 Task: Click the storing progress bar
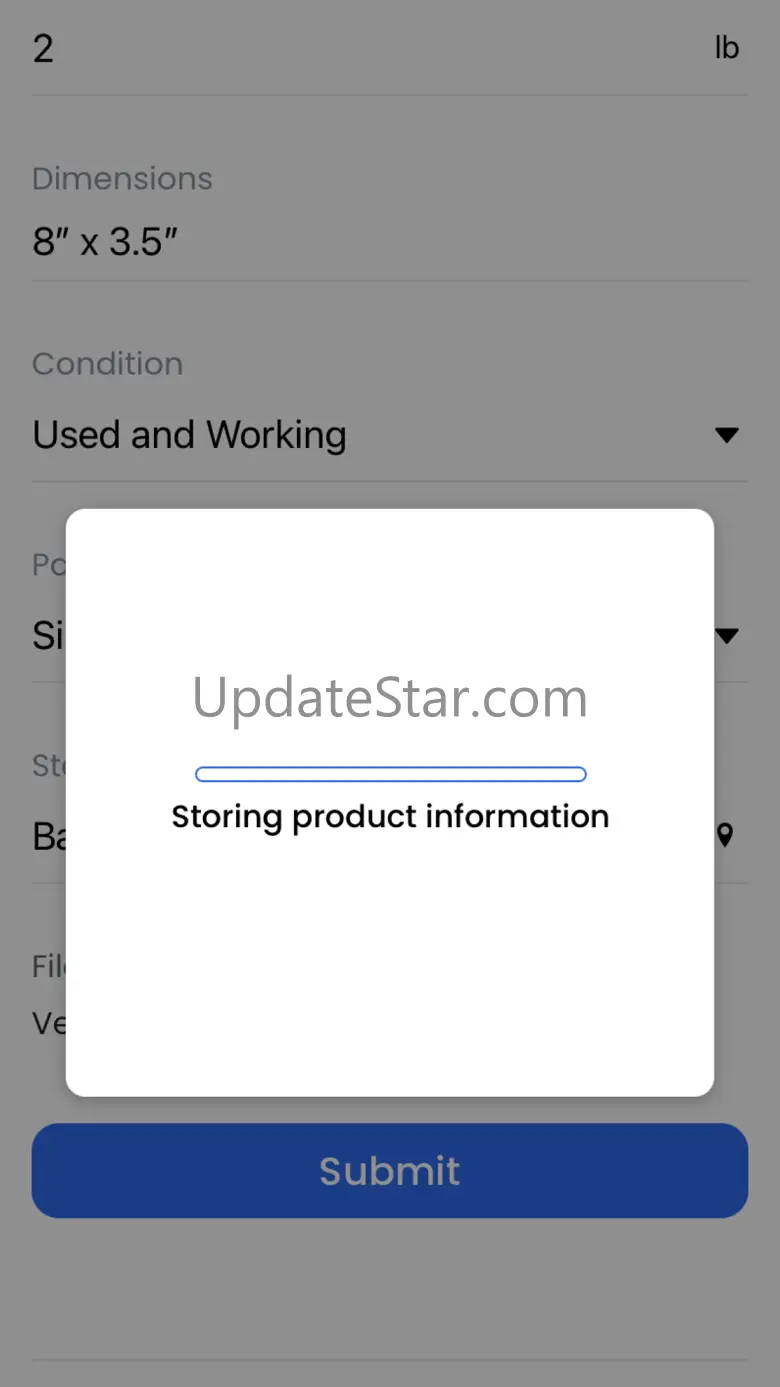(390, 774)
